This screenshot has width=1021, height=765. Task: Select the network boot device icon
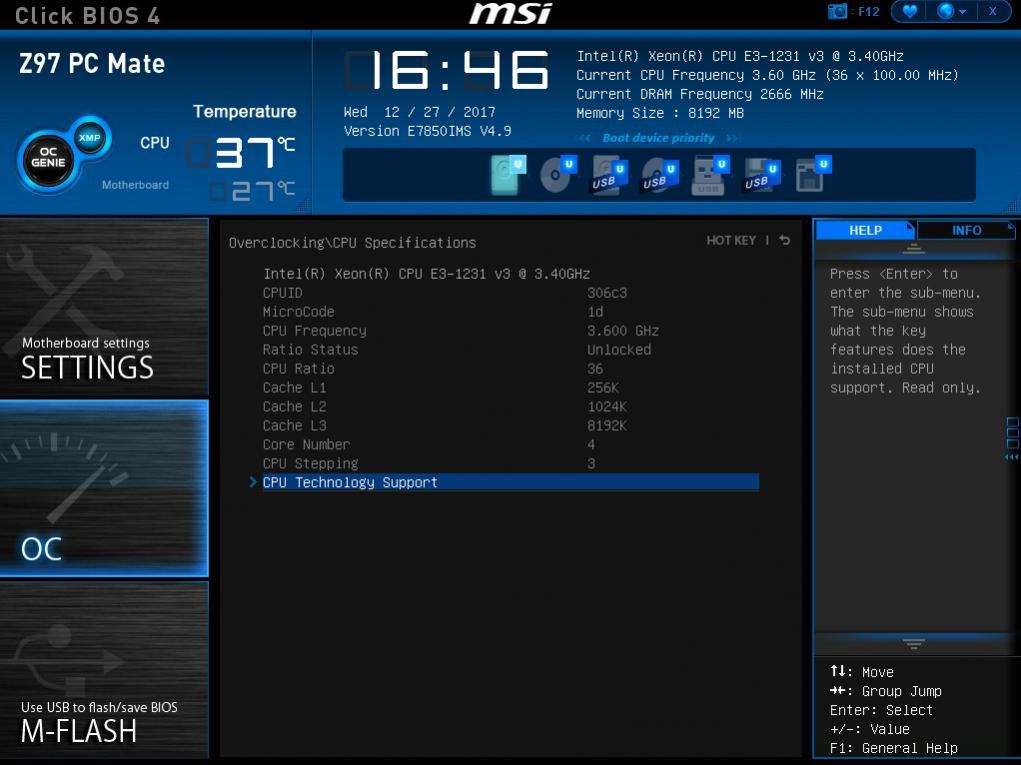click(x=813, y=174)
